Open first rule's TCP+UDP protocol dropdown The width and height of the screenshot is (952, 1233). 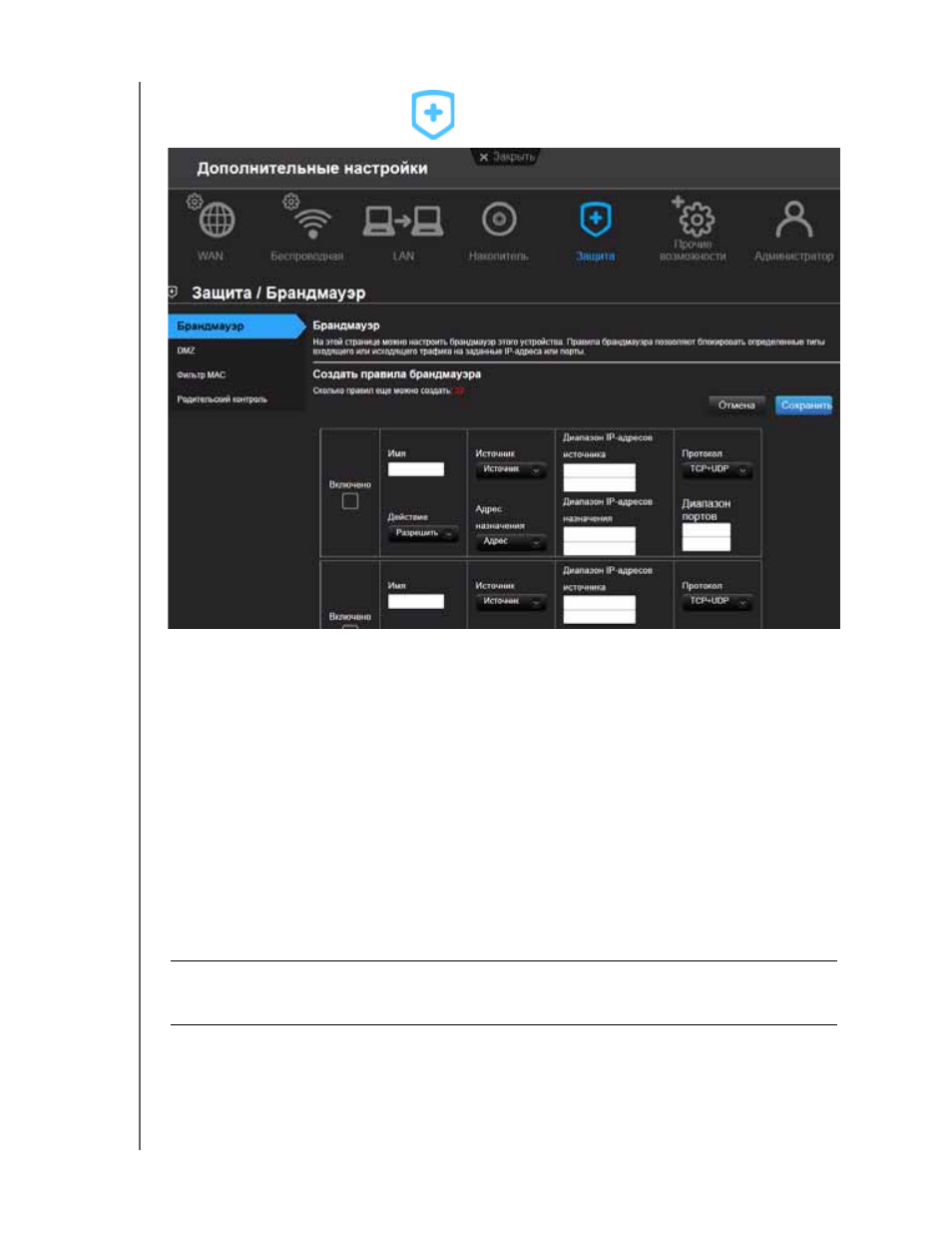717,469
